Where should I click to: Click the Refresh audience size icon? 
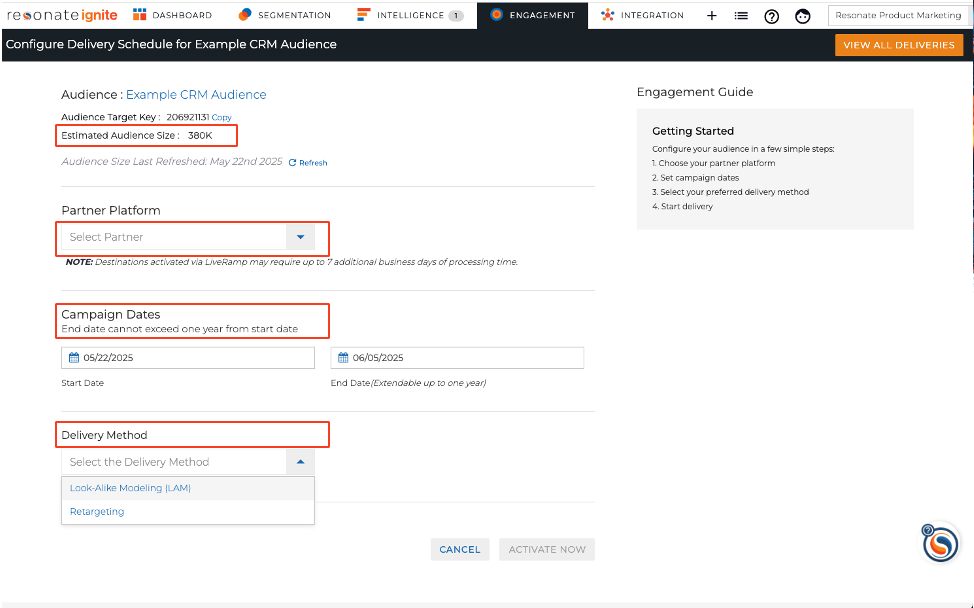(x=293, y=162)
